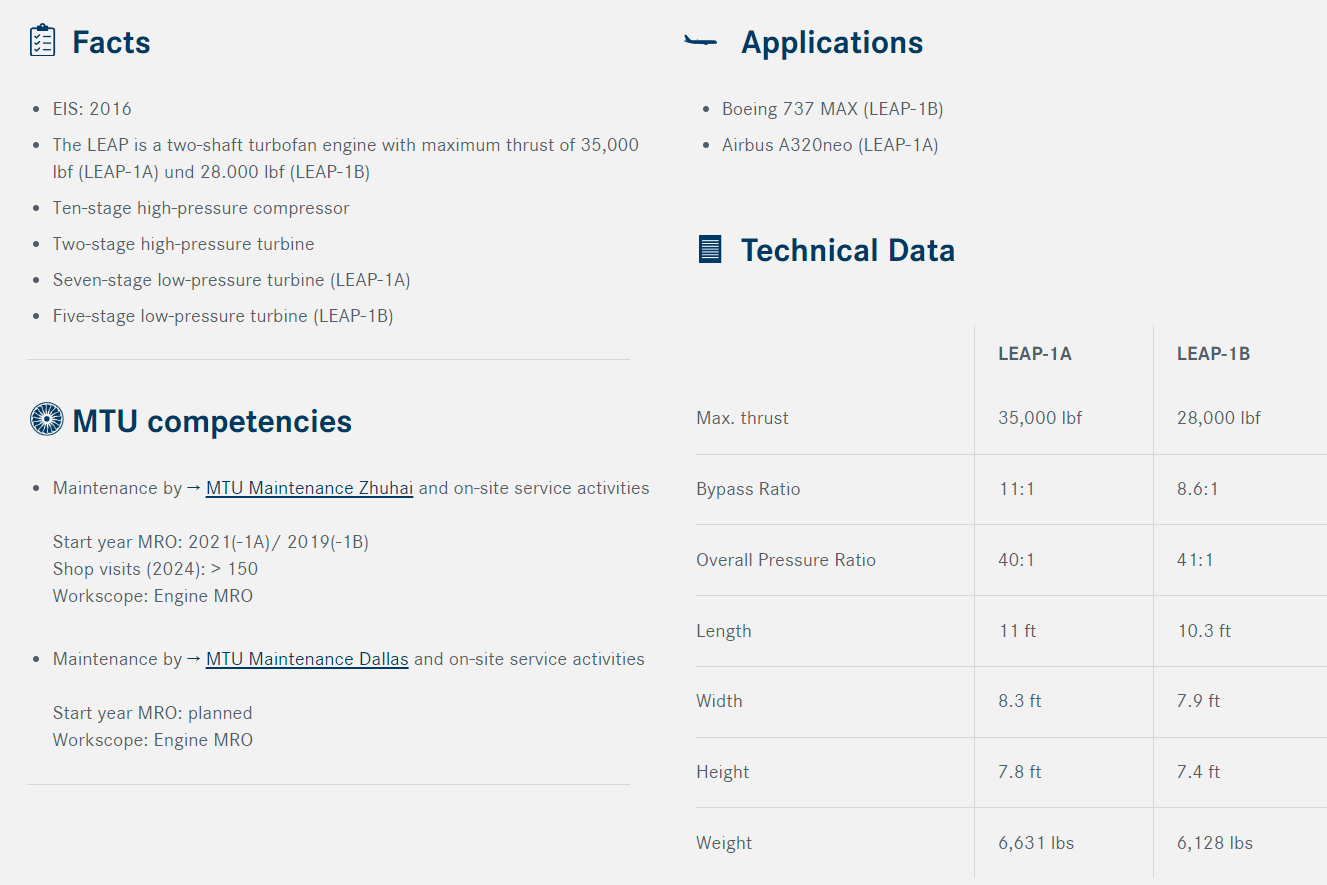Click the Facts heading
1327x885 pixels.
point(111,42)
